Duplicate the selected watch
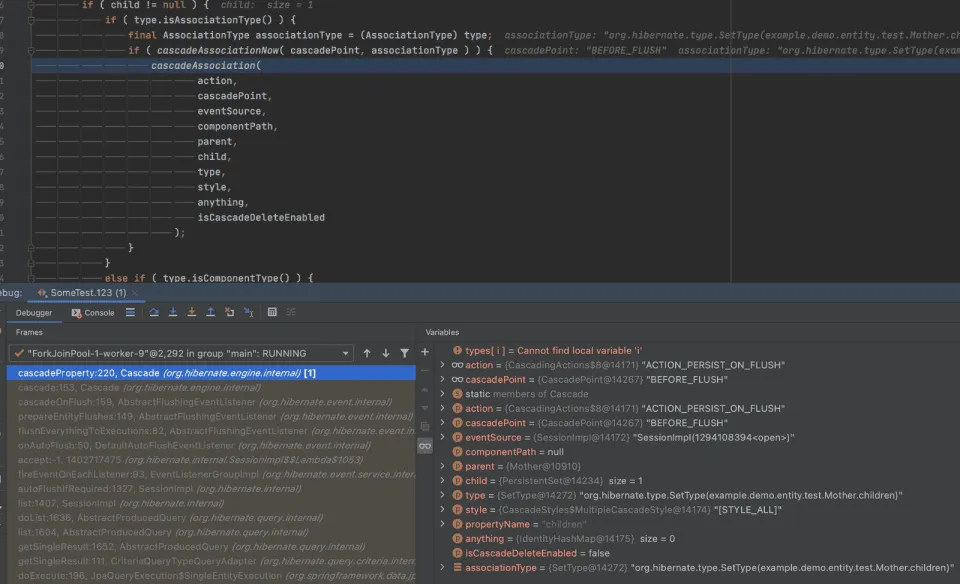The image size is (960, 584). pos(425,426)
